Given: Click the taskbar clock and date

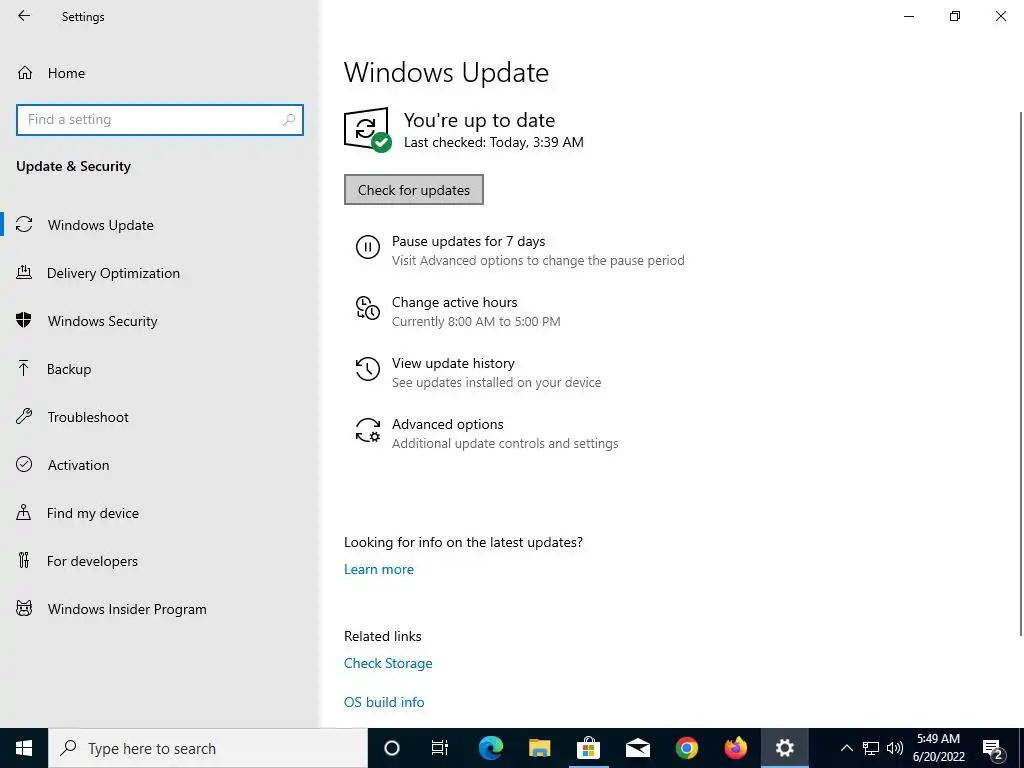Looking at the screenshot, I should click(x=938, y=748).
